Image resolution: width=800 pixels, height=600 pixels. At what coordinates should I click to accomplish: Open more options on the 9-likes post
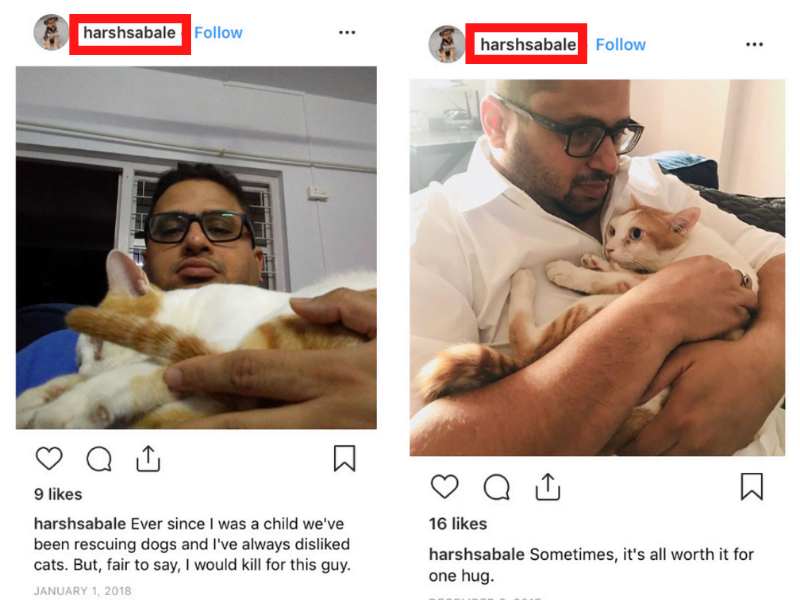pyautogui.click(x=347, y=33)
